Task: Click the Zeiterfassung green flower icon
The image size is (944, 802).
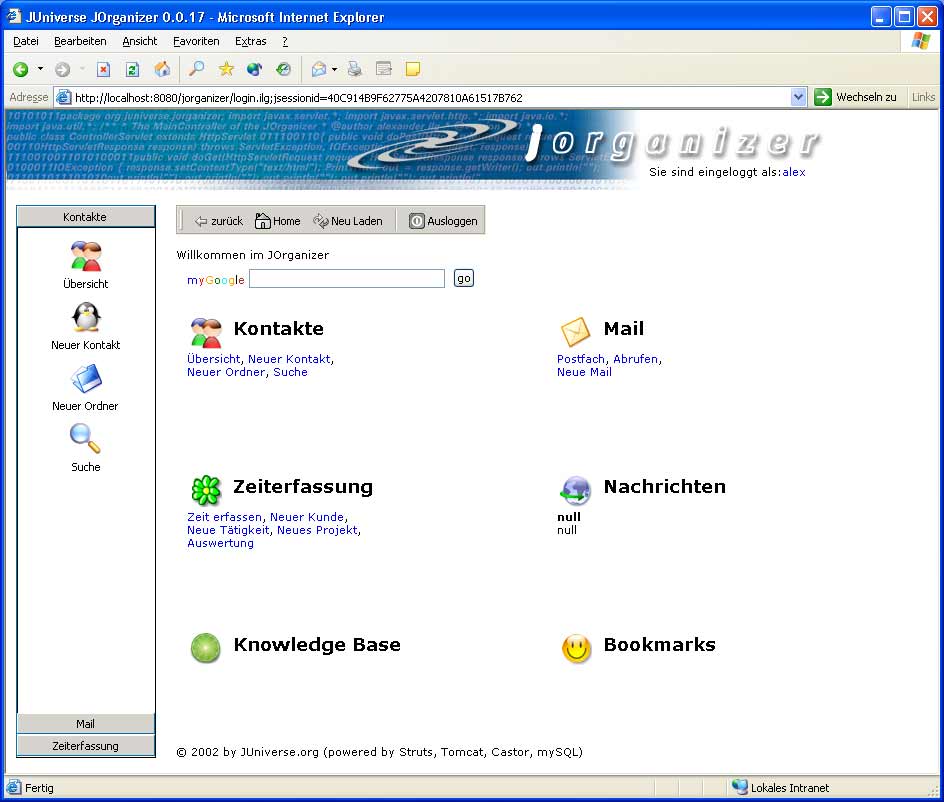Action: [206, 490]
